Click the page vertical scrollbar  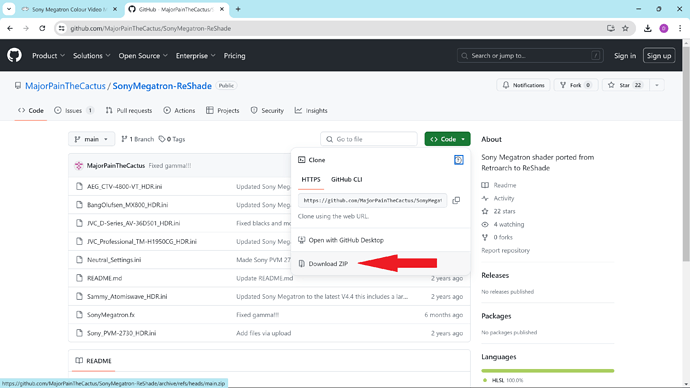click(686, 154)
